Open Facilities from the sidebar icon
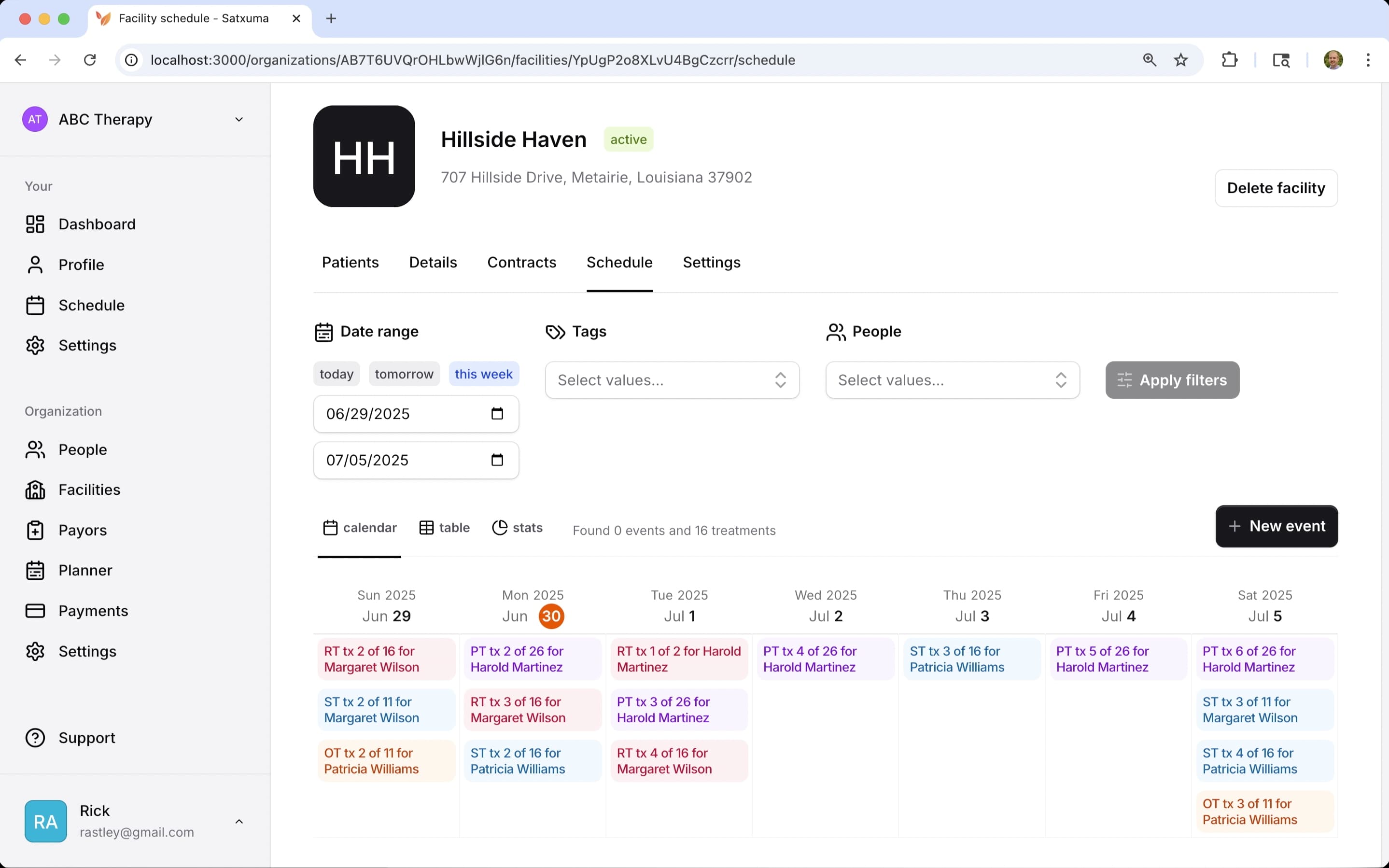This screenshot has height=868, width=1389. point(35,490)
